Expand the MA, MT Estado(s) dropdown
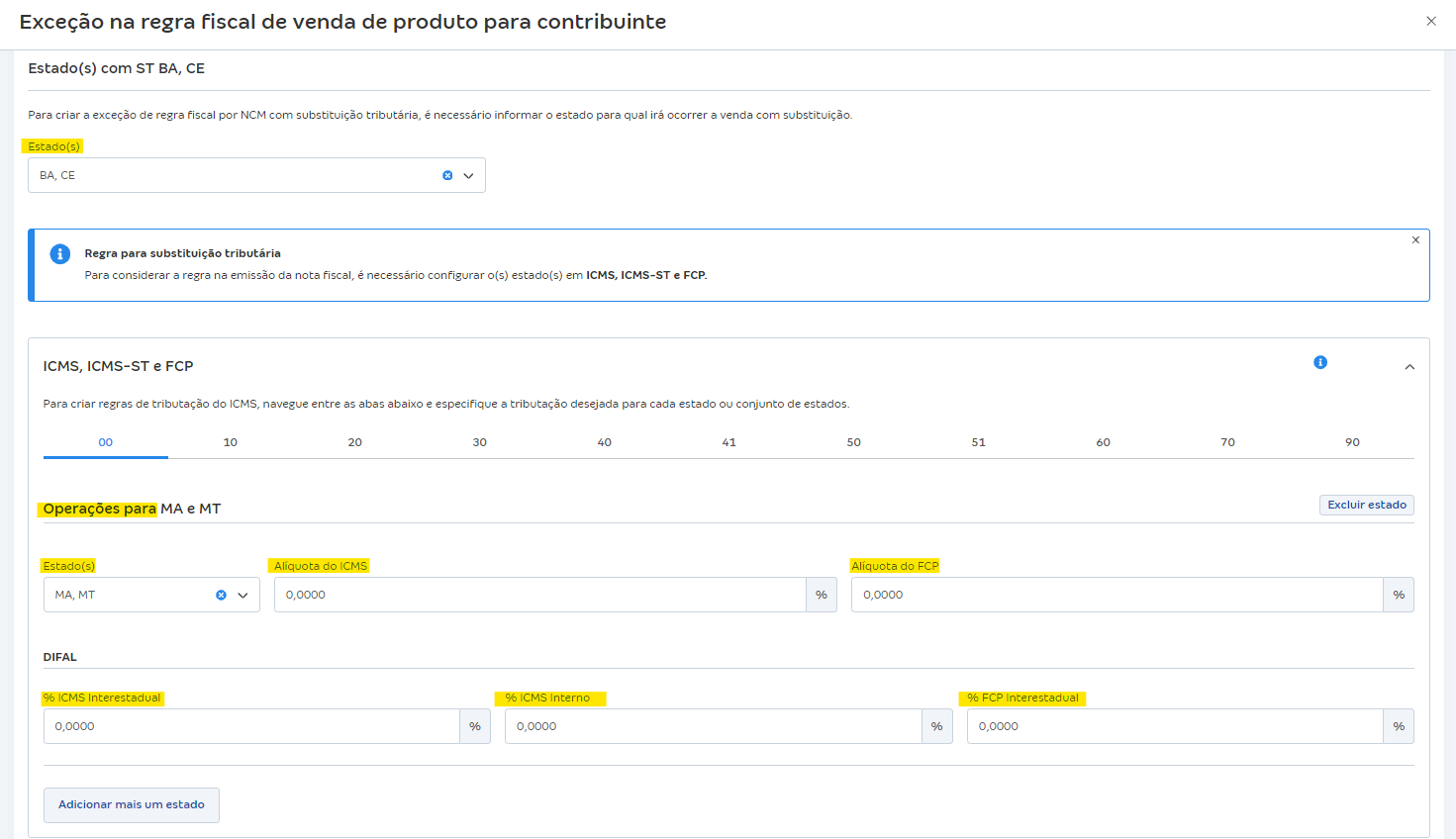 click(x=243, y=595)
